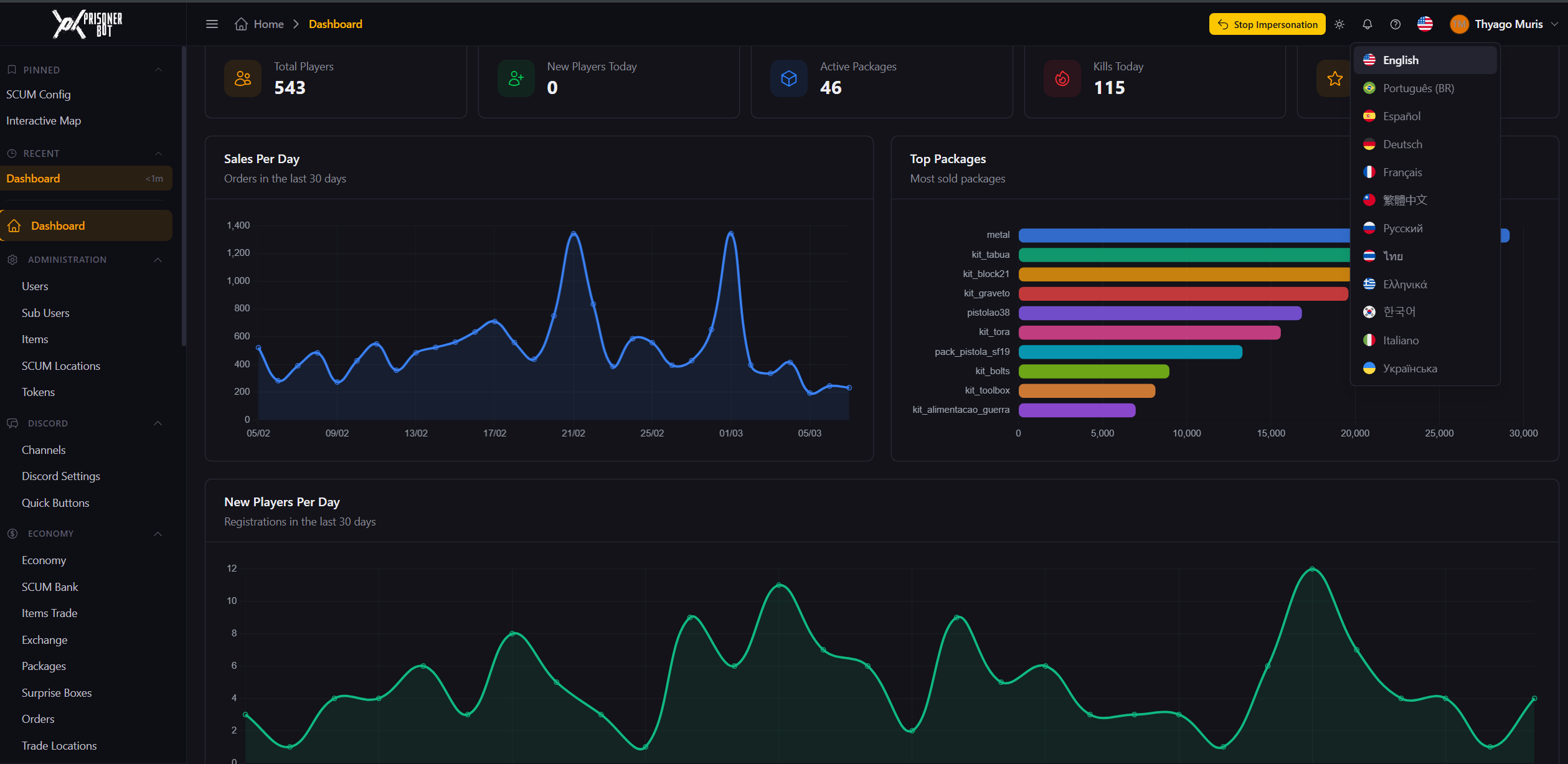Click the Active Packages cube icon
The image size is (1568, 764).
(x=789, y=78)
